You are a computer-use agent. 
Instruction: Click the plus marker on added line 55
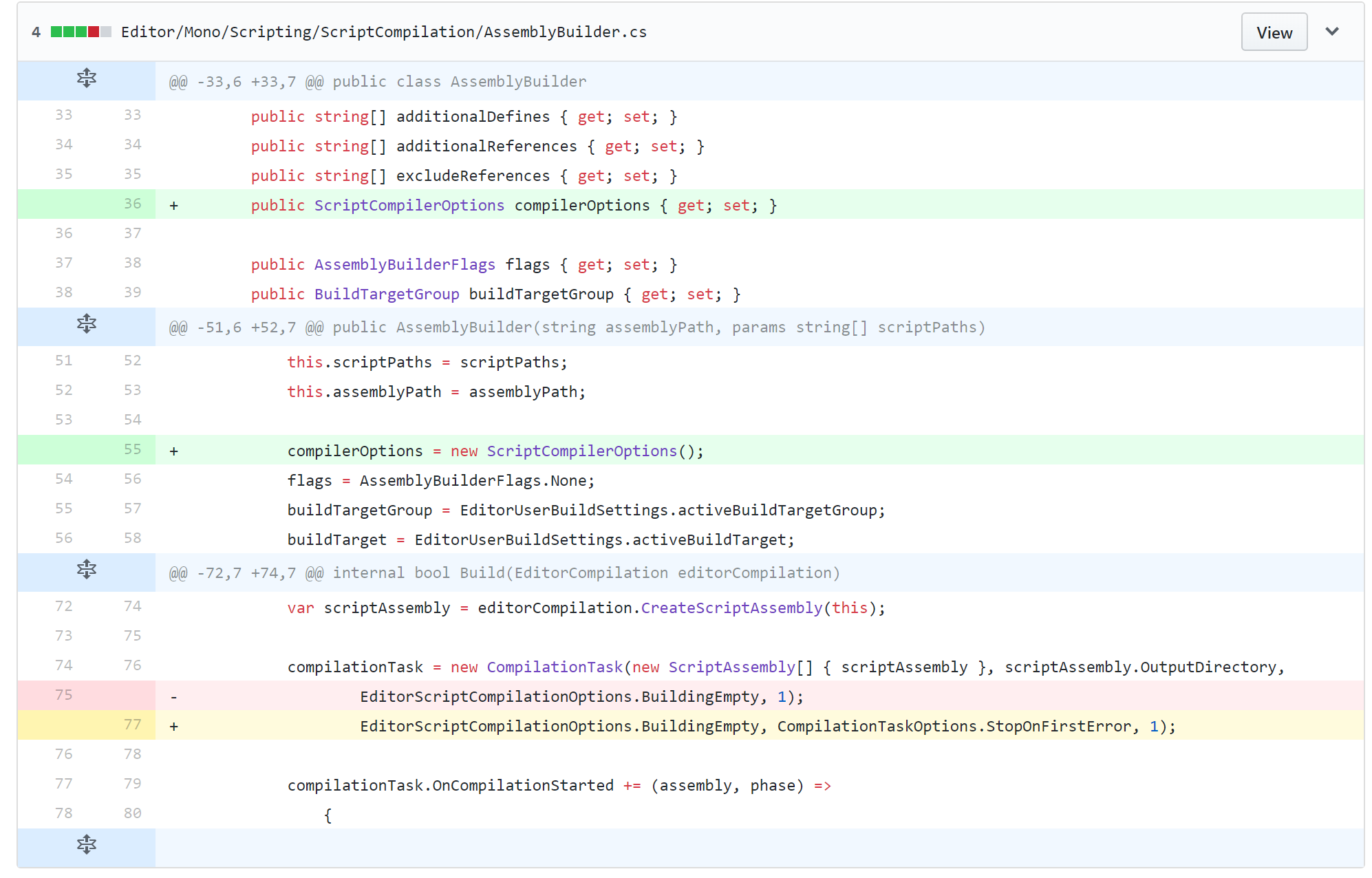pyautogui.click(x=174, y=451)
